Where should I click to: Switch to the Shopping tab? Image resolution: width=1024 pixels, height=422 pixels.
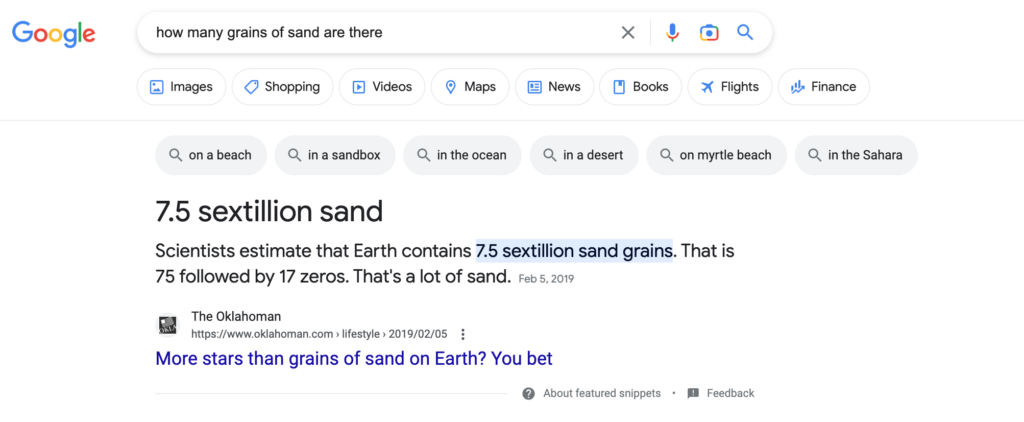pos(282,87)
